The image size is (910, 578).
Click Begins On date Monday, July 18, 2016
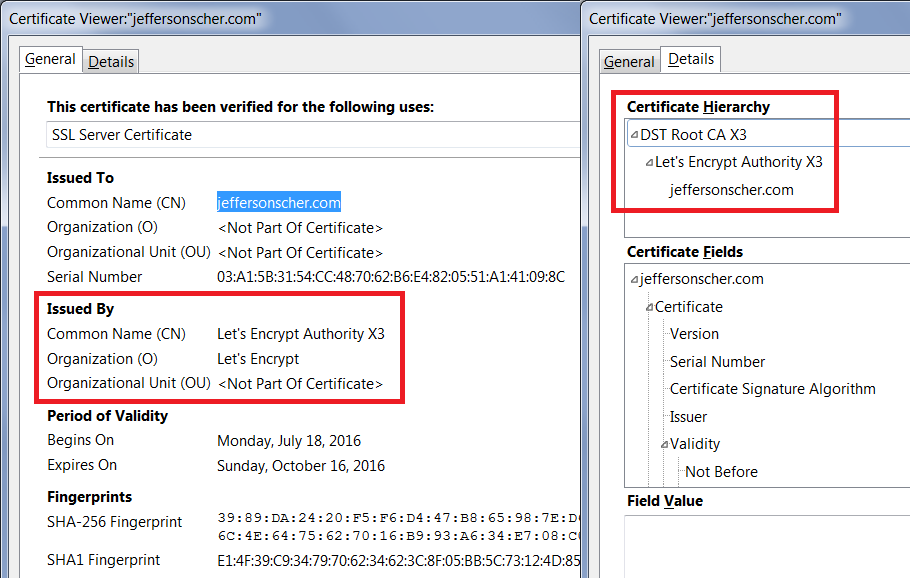(x=289, y=441)
